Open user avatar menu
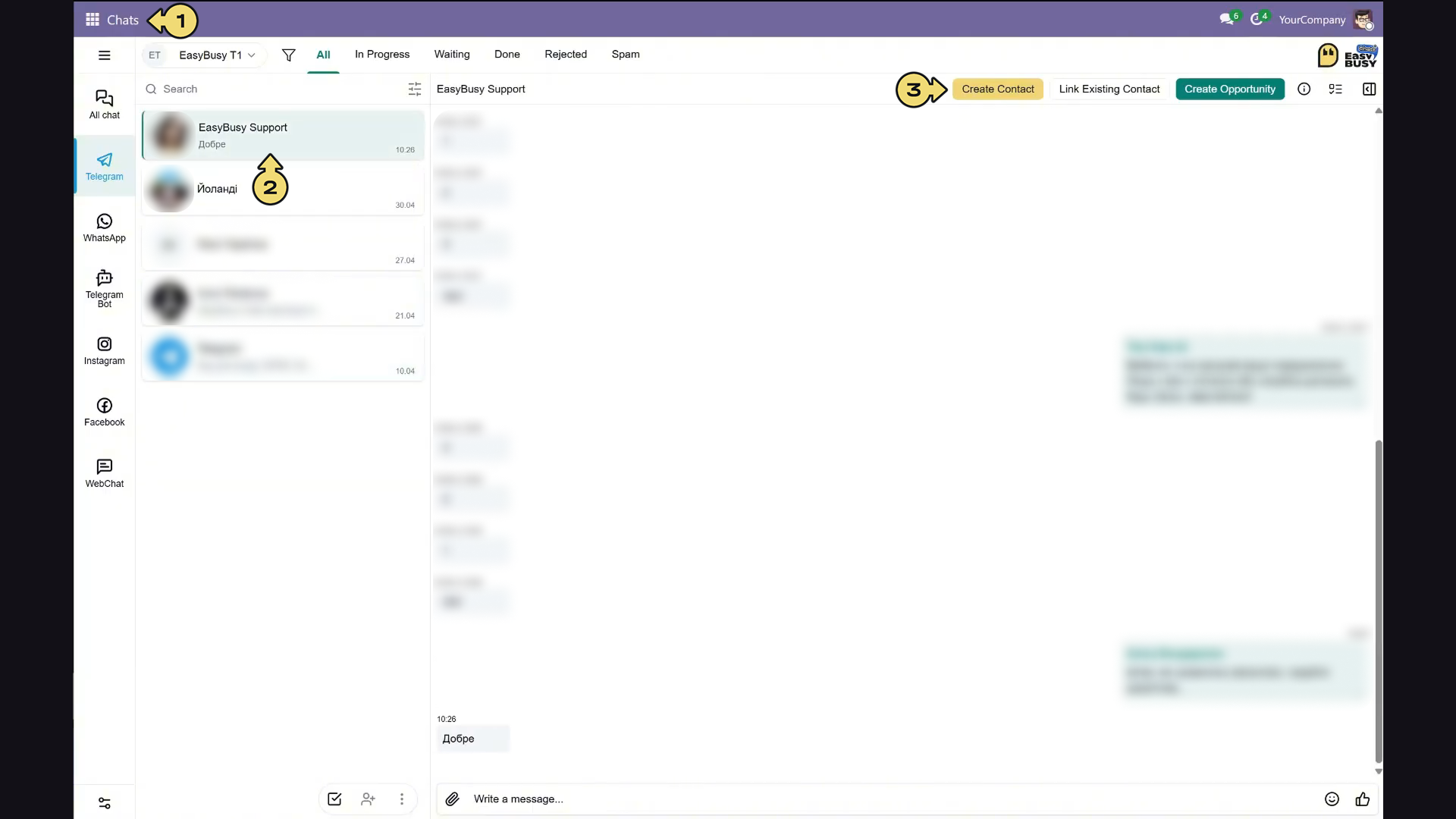 (1363, 20)
